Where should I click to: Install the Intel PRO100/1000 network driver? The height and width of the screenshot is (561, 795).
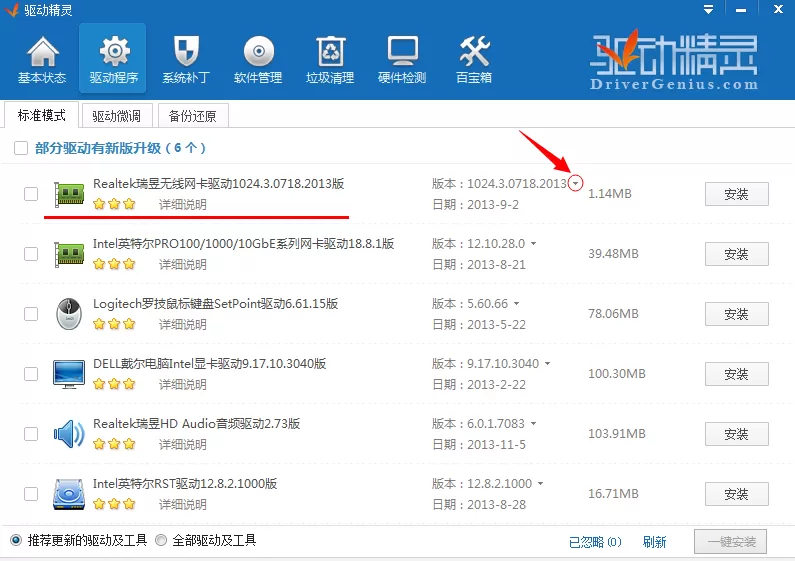pos(736,254)
